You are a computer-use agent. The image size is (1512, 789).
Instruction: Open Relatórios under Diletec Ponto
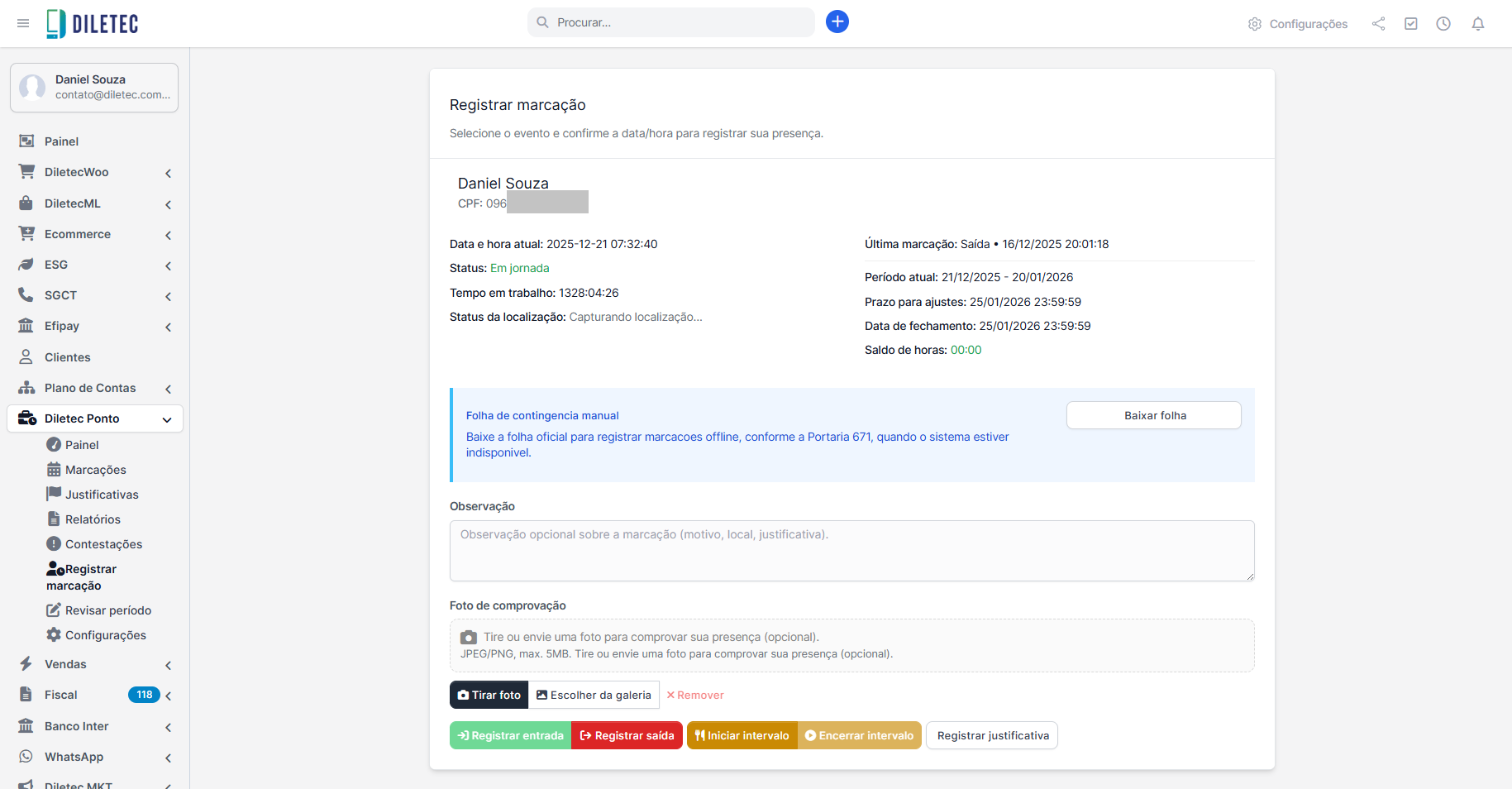click(93, 519)
